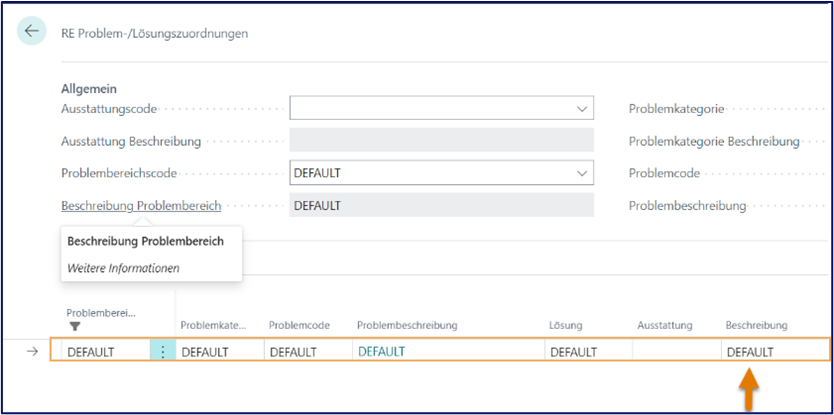Click the Ausstattung Beschreibung field

coord(441,141)
